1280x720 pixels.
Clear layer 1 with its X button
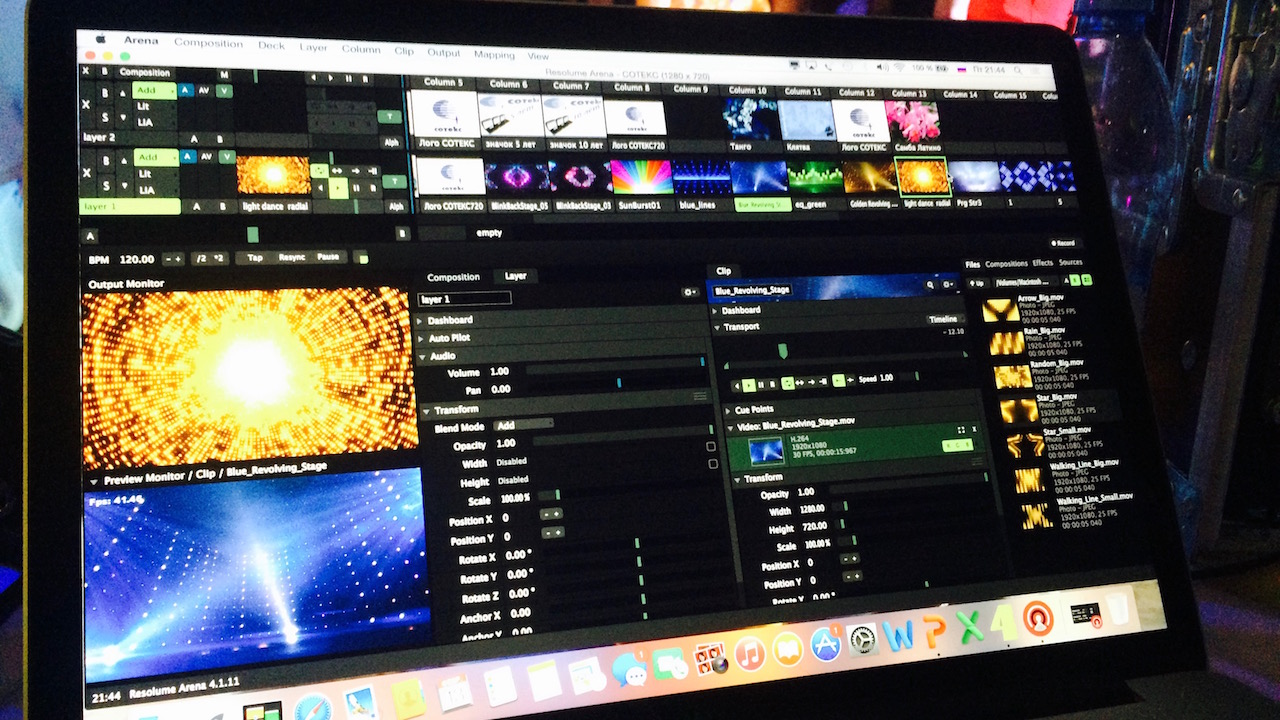click(86, 173)
